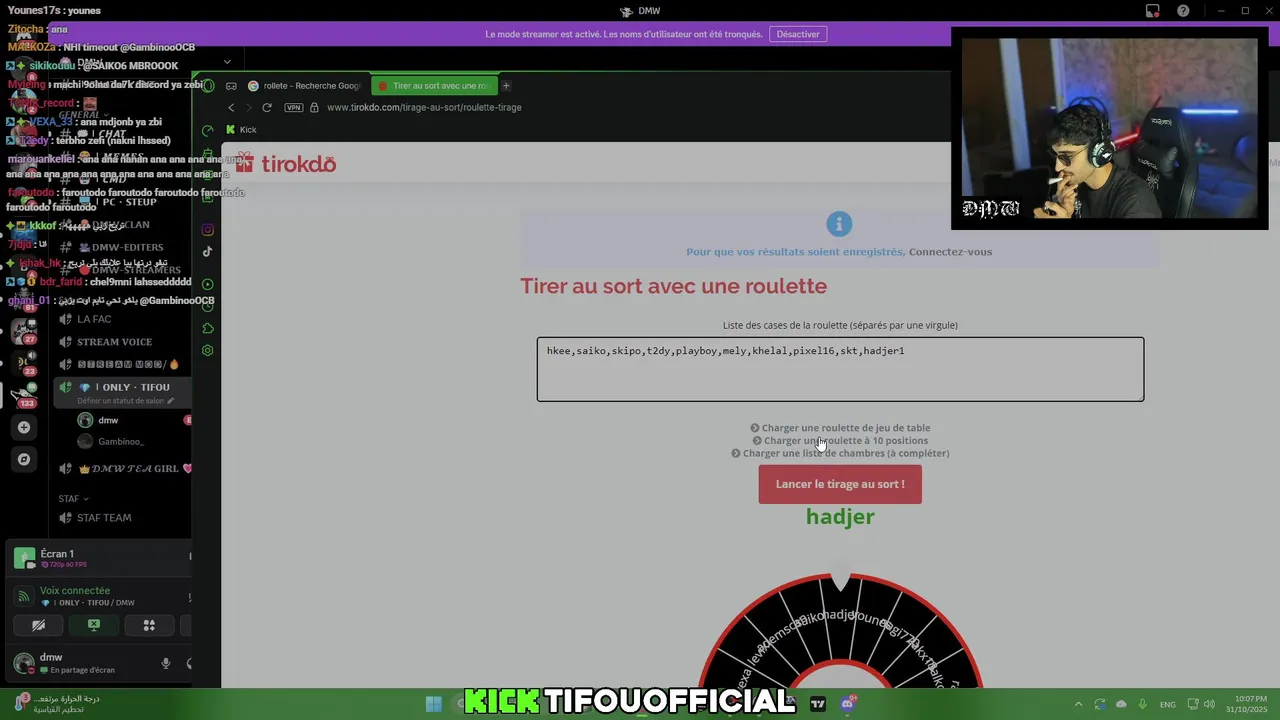Click Lancer le tirage au sort button
This screenshot has width=1280, height=720.
pyautogui.click(x=840, y=484)
